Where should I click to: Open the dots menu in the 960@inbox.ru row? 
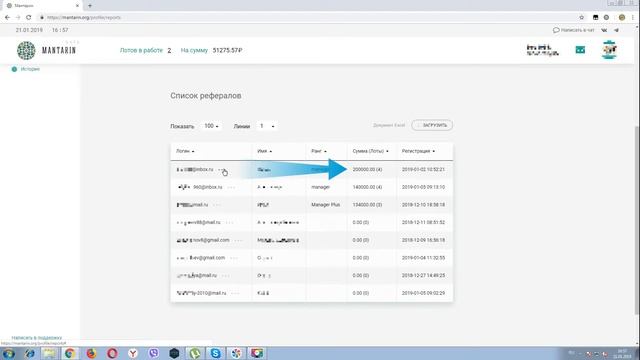point(231,187)
